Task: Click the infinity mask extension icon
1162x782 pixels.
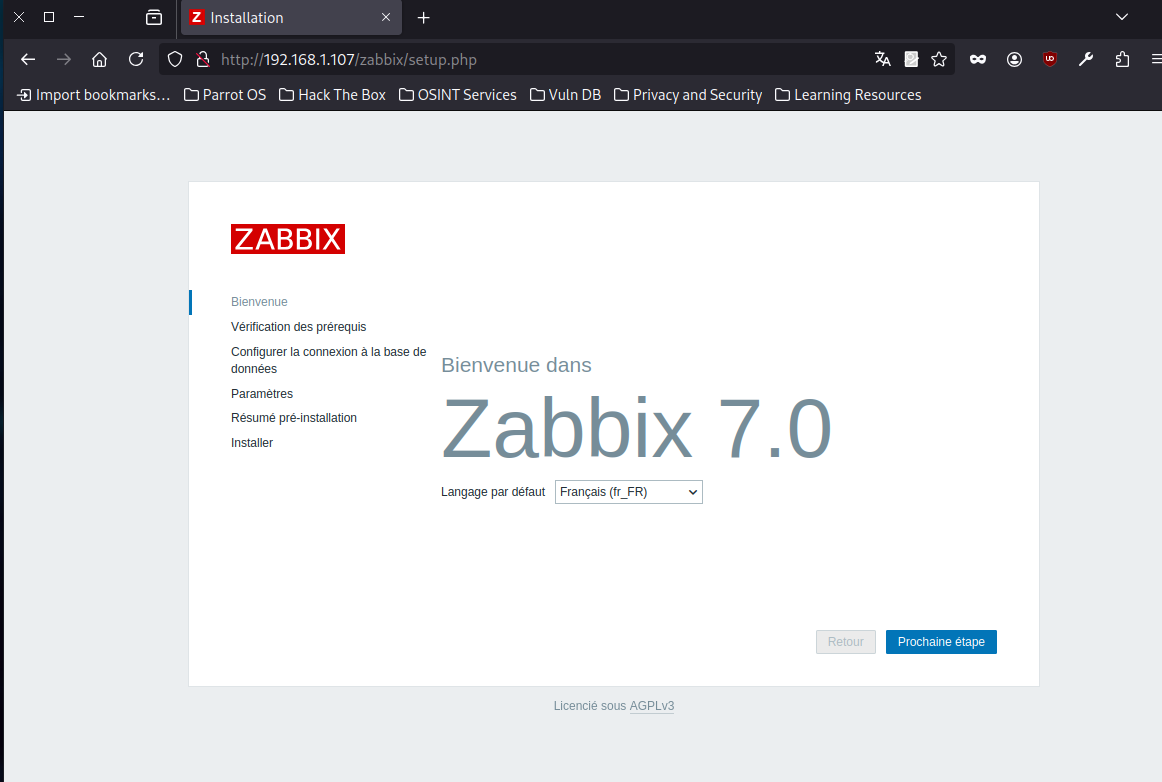Action: (x=978, y=59)
